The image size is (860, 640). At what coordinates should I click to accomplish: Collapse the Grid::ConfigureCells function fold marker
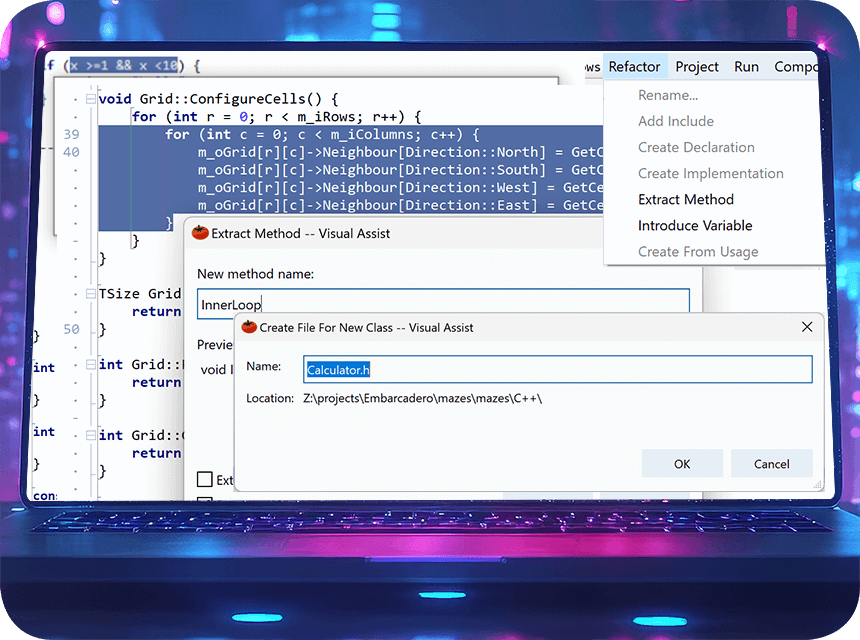(x=90, y=98)
